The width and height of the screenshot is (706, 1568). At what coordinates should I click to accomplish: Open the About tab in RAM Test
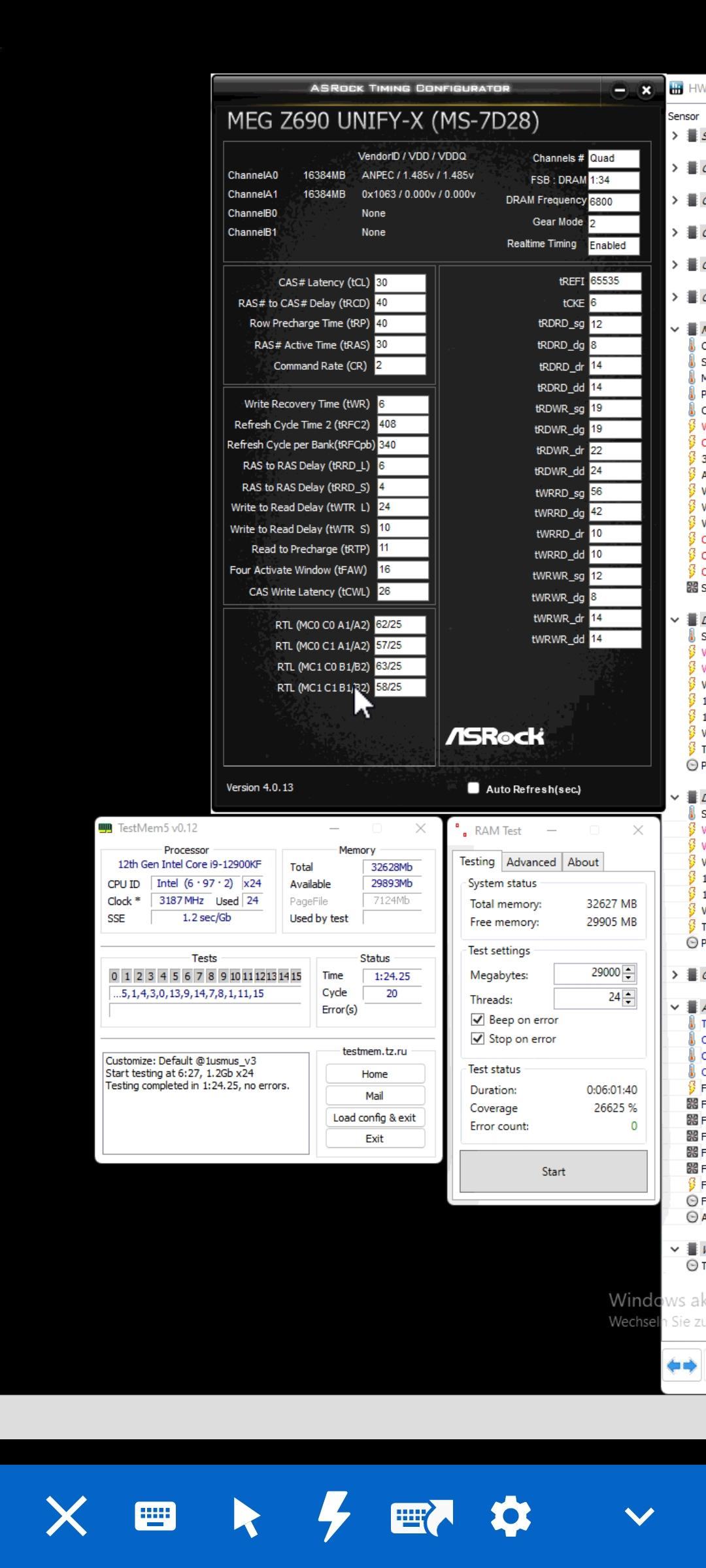(583, 862)
